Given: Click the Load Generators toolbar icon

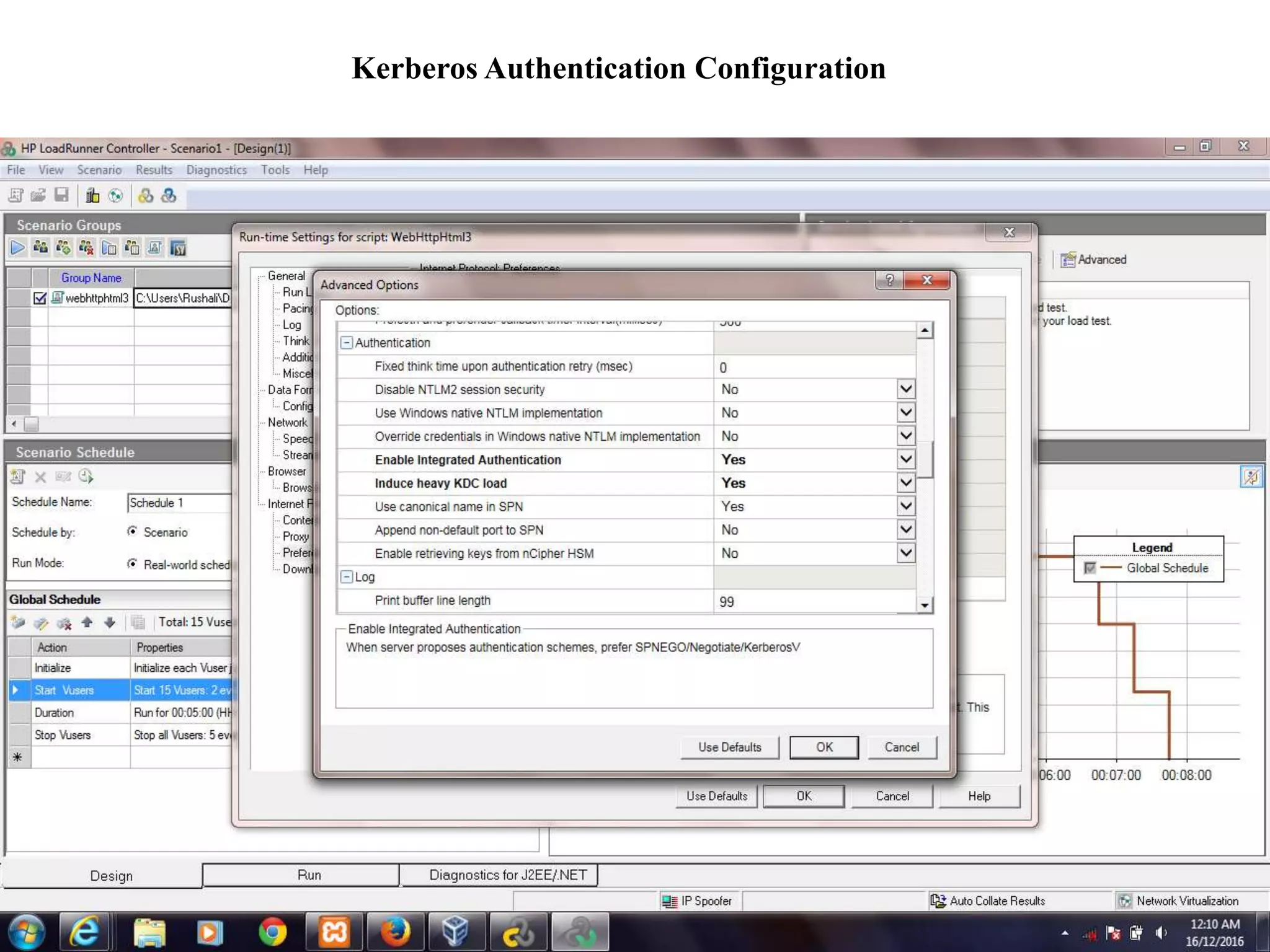Looking at the screenshot, I should 92,196.
